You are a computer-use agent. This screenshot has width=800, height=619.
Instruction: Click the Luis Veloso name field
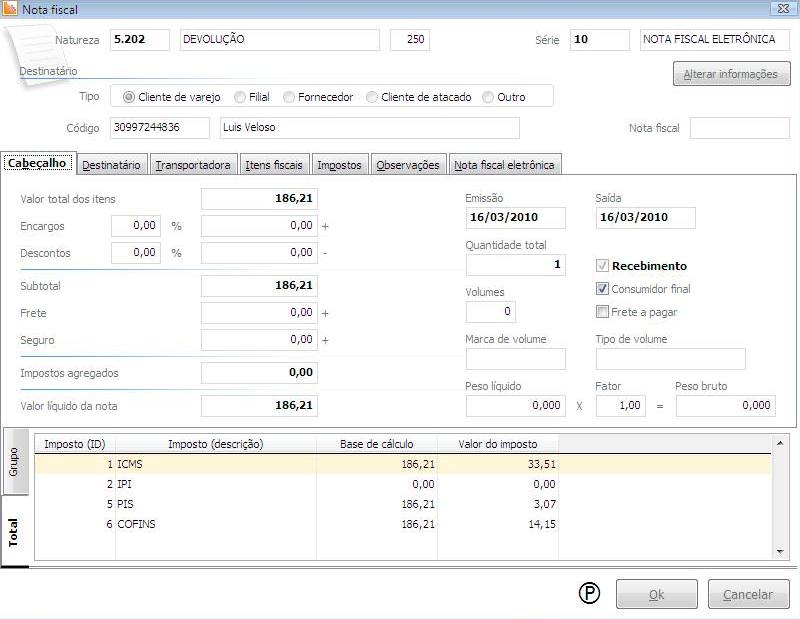370,128
